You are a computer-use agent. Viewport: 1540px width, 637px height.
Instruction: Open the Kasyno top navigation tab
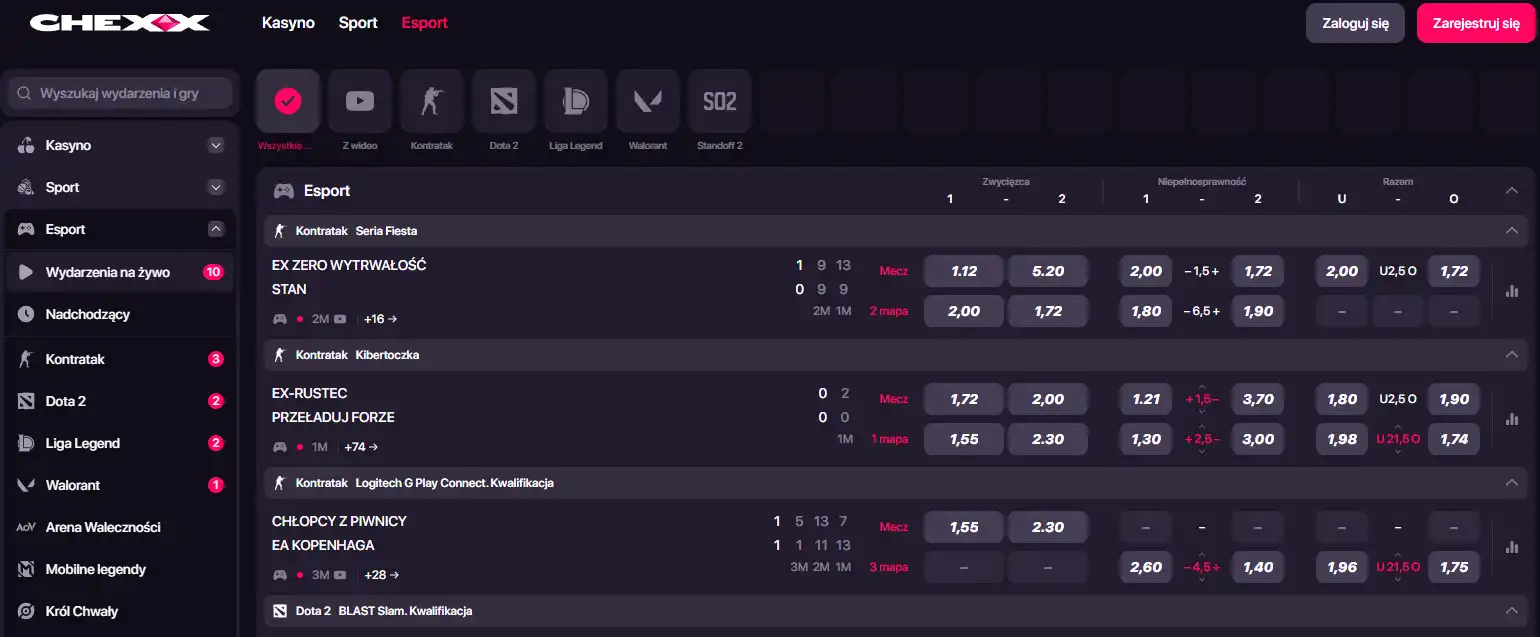(288, 22)
